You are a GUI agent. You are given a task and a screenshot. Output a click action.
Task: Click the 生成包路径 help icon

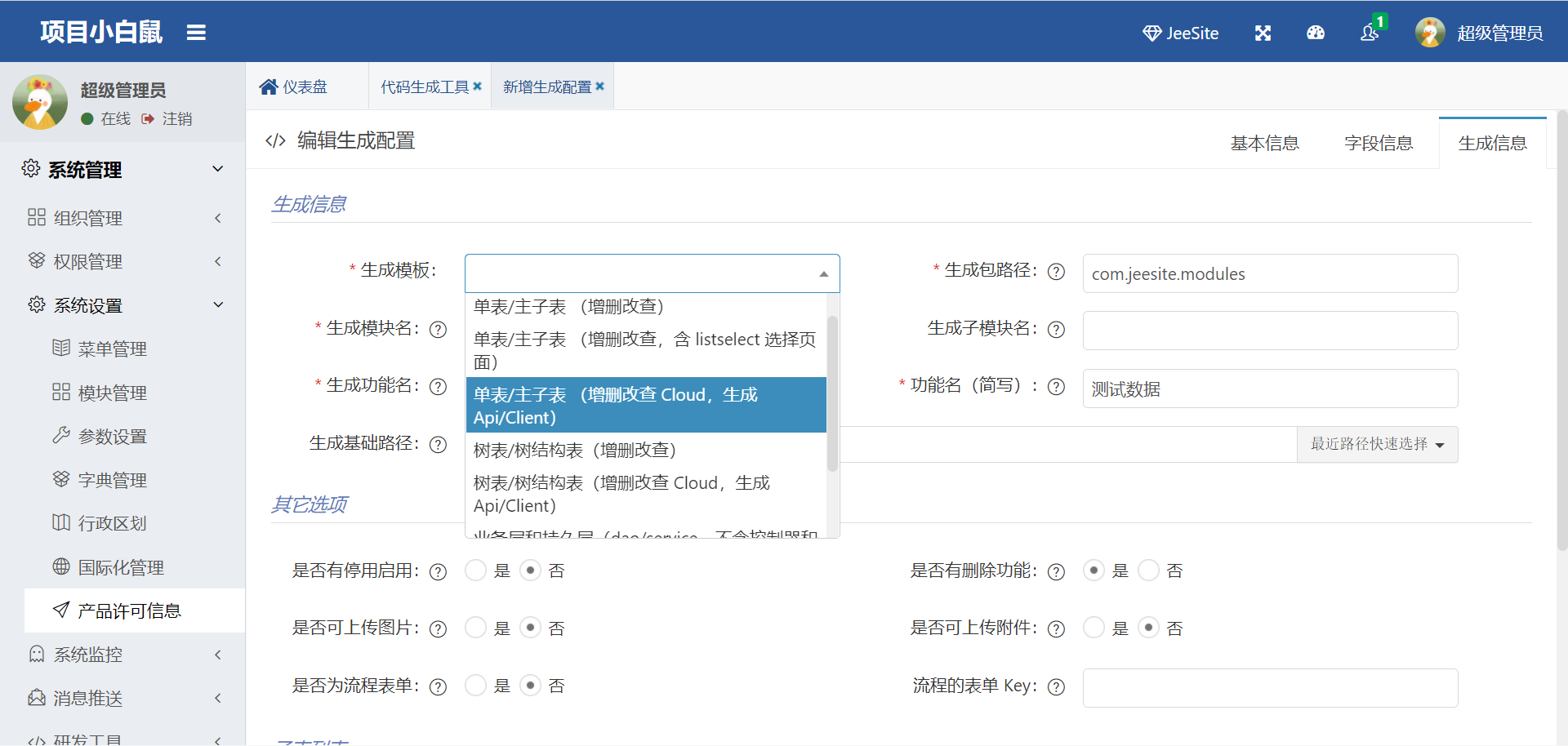pyautogui.click(x=1056, y=272)
